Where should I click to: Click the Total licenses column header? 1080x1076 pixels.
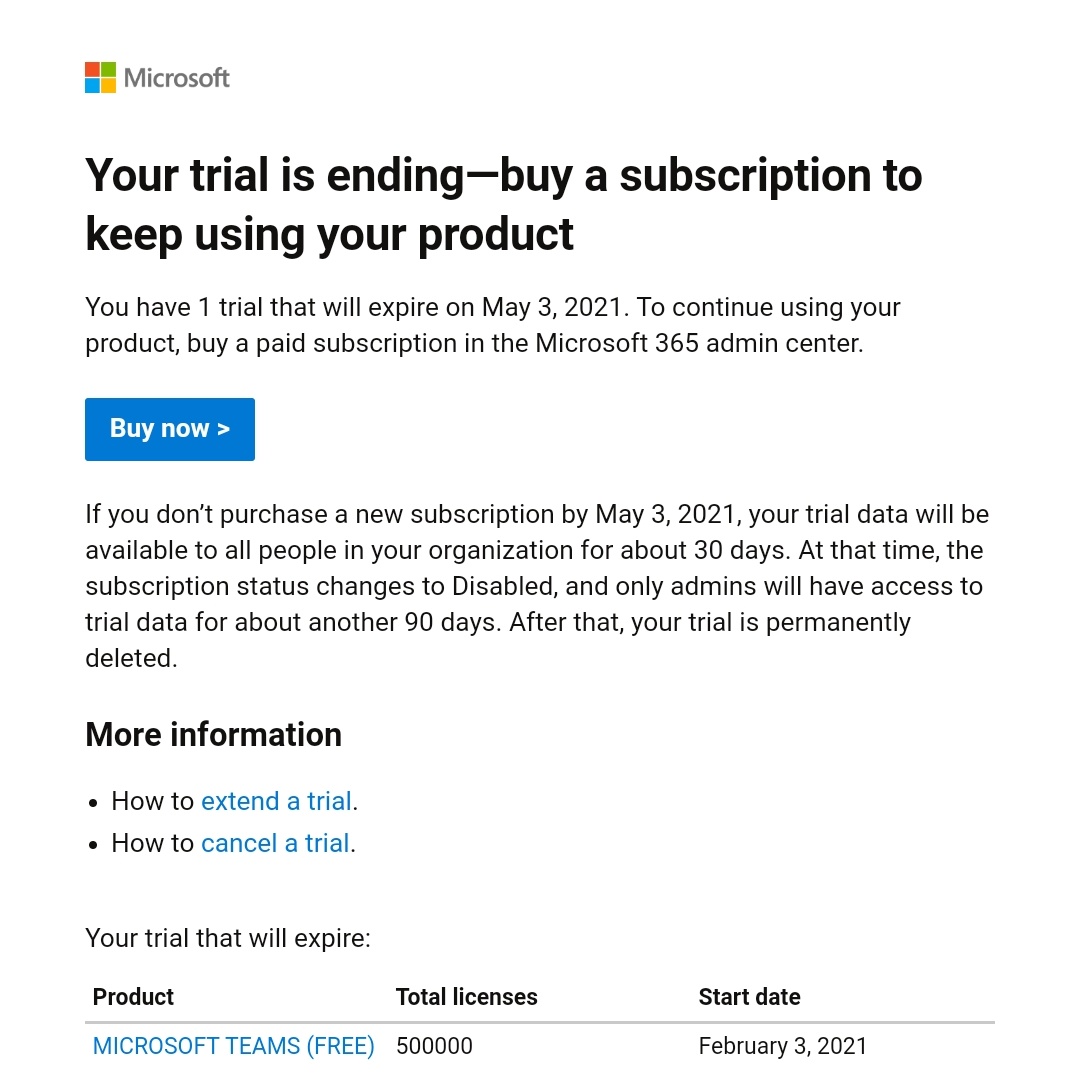466,997
